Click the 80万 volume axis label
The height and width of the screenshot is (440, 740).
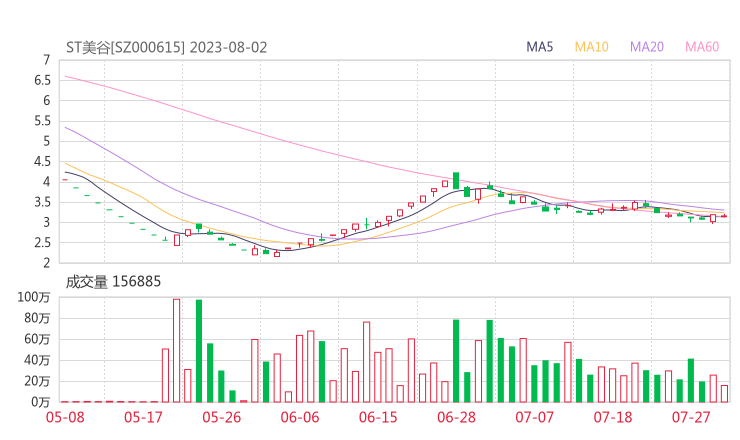point(37,318)
